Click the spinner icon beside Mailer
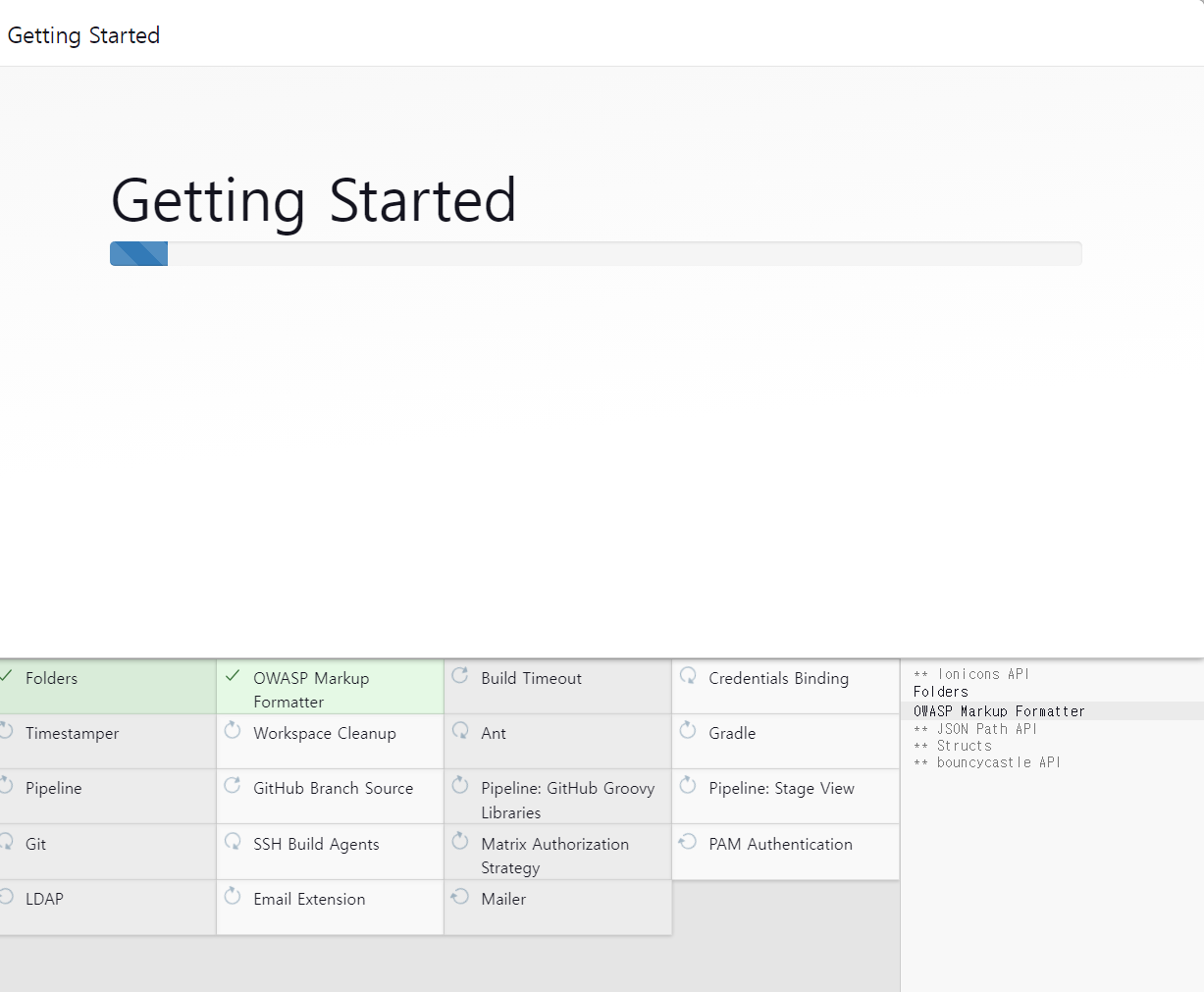This screenshot has width=1204, height=992. (x=460, y=896)
